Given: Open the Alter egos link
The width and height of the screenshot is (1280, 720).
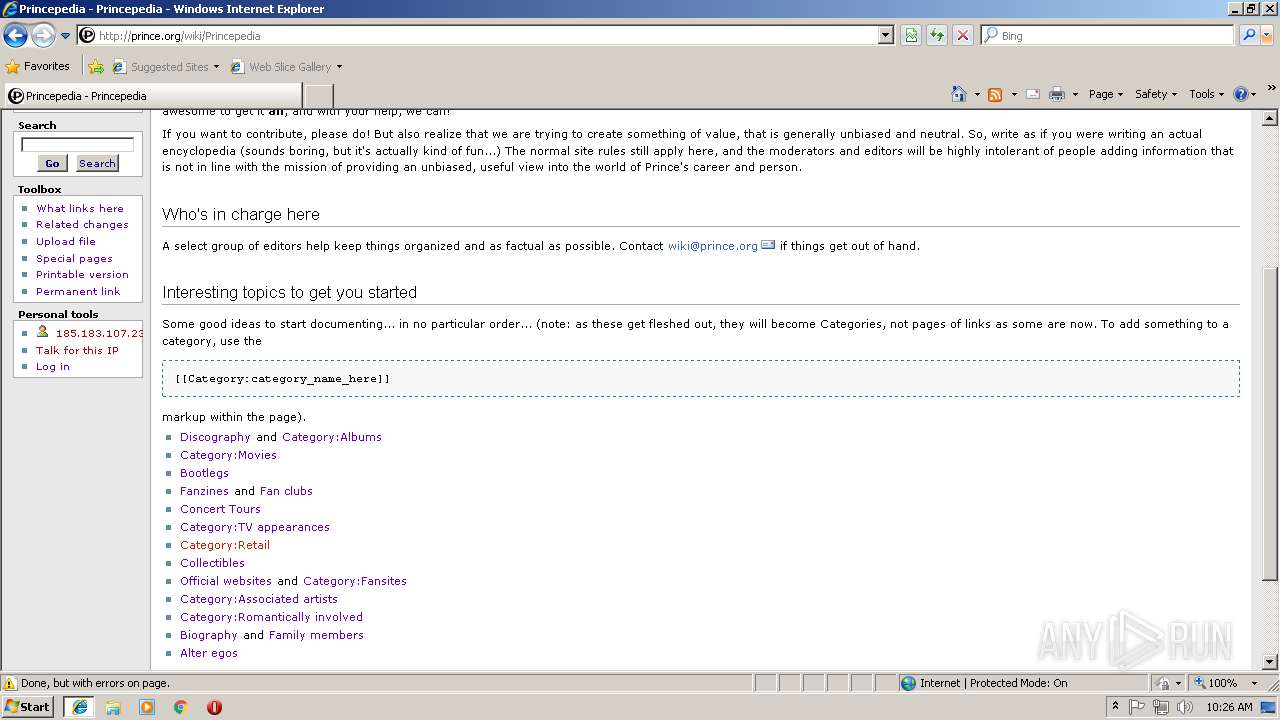Looking at the screenshot, I should (x=209, y=653).
